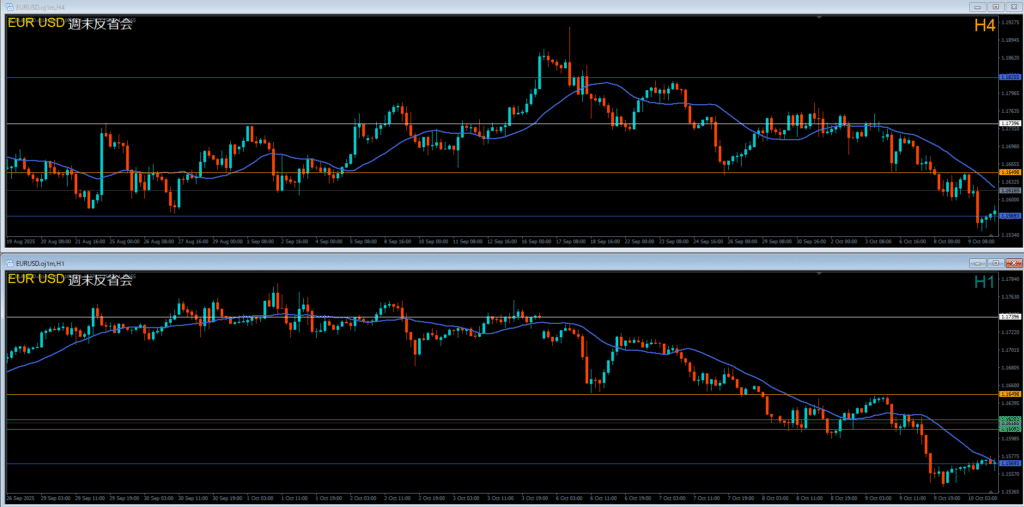Image resolution: width=1024 pixels, height=507 pixels.
Task: Click the orange 1.16498 price tag on H4 chart
Action: (1009, 173)
